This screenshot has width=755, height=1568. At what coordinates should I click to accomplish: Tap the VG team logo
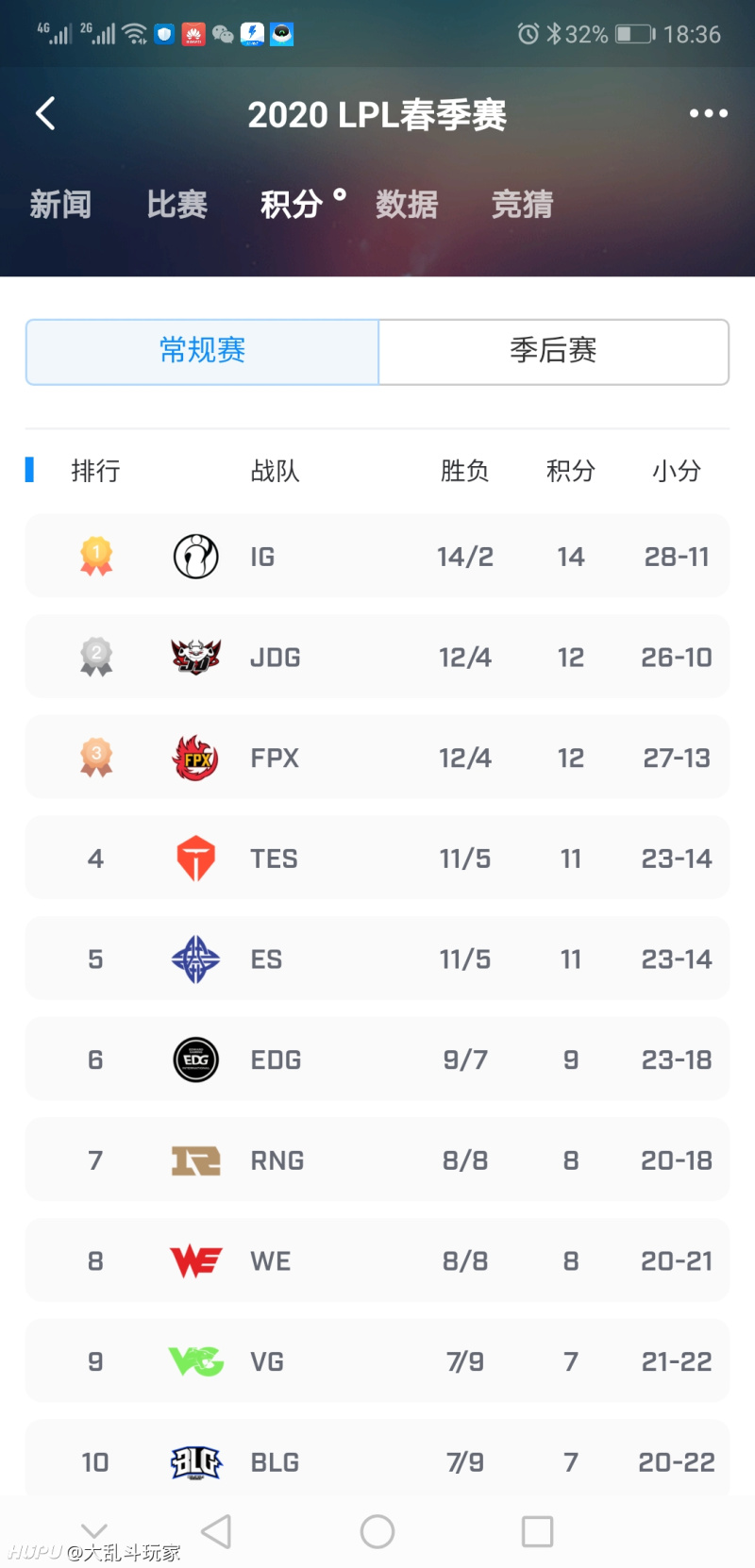(196, 1361)
